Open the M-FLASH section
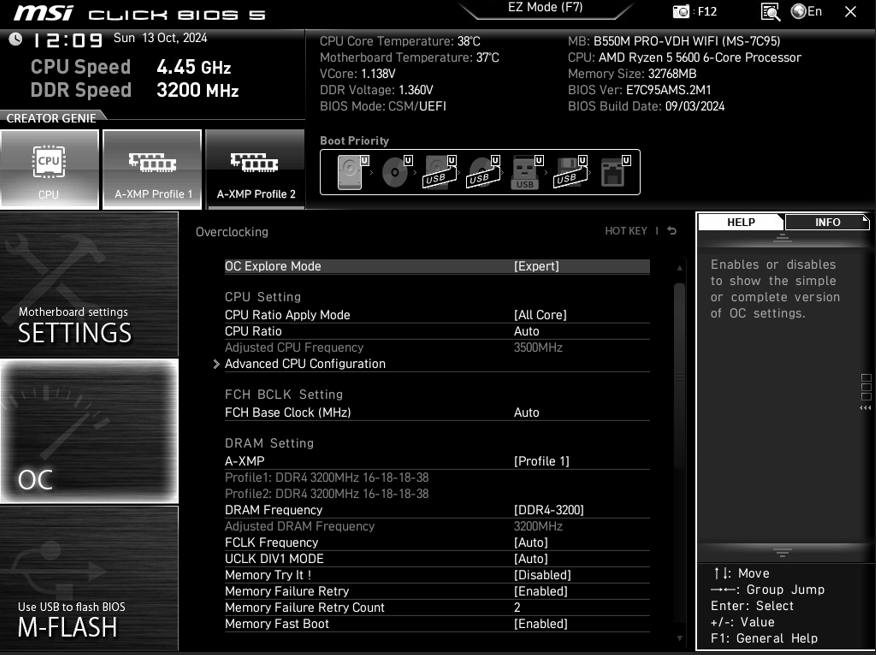This screenshot has height=655, width=876. [x=89, y=578]
